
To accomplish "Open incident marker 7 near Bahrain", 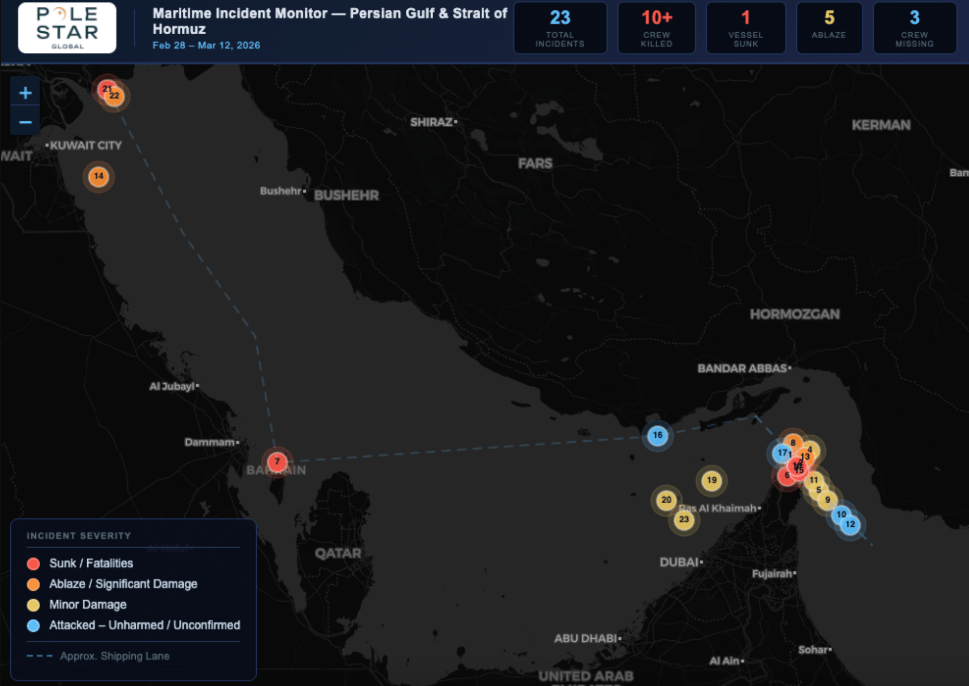I will click(x=277, y=461).
